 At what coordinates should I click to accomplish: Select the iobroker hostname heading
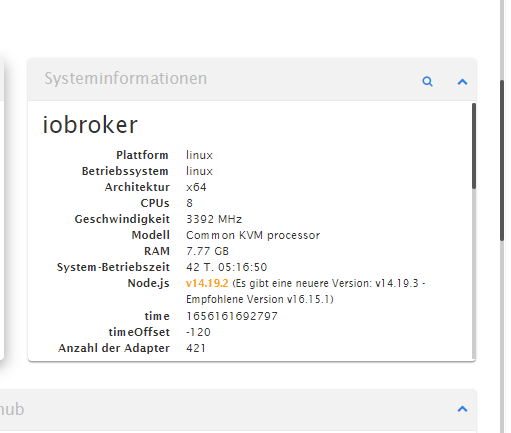point(90,125)
